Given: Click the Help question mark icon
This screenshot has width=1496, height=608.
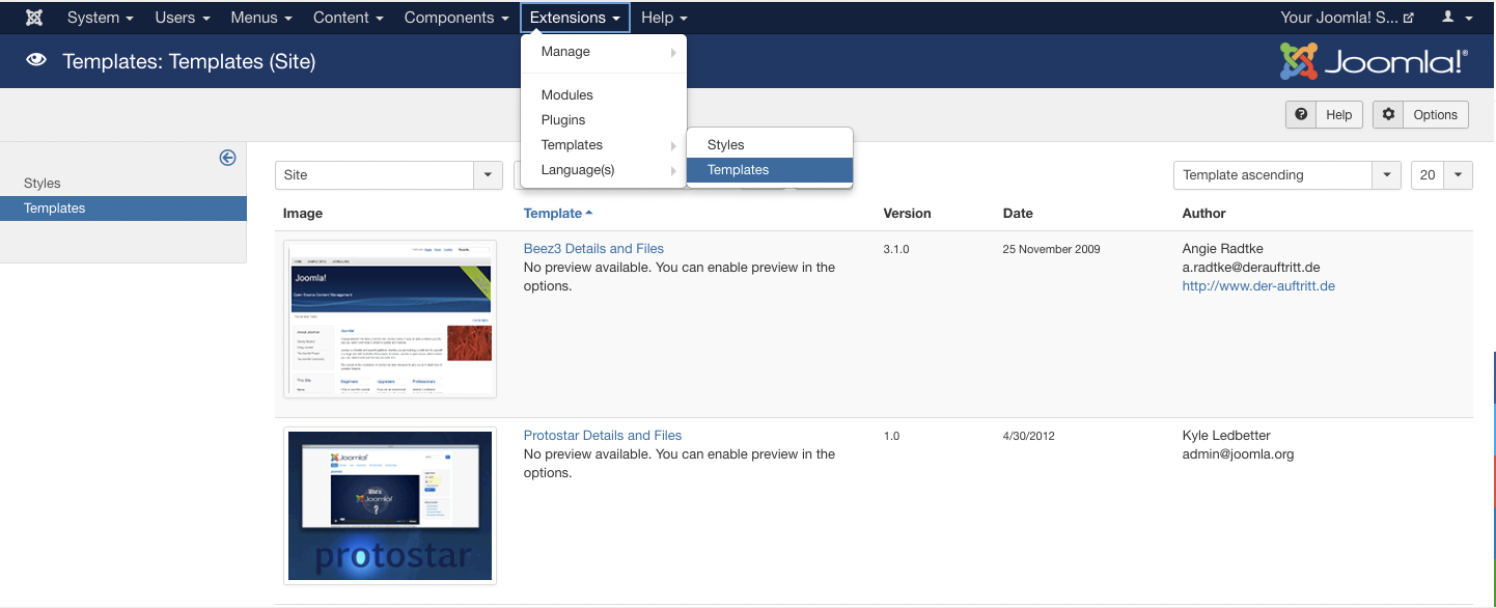Looking at the screenshot, I should coord(1301,114).
